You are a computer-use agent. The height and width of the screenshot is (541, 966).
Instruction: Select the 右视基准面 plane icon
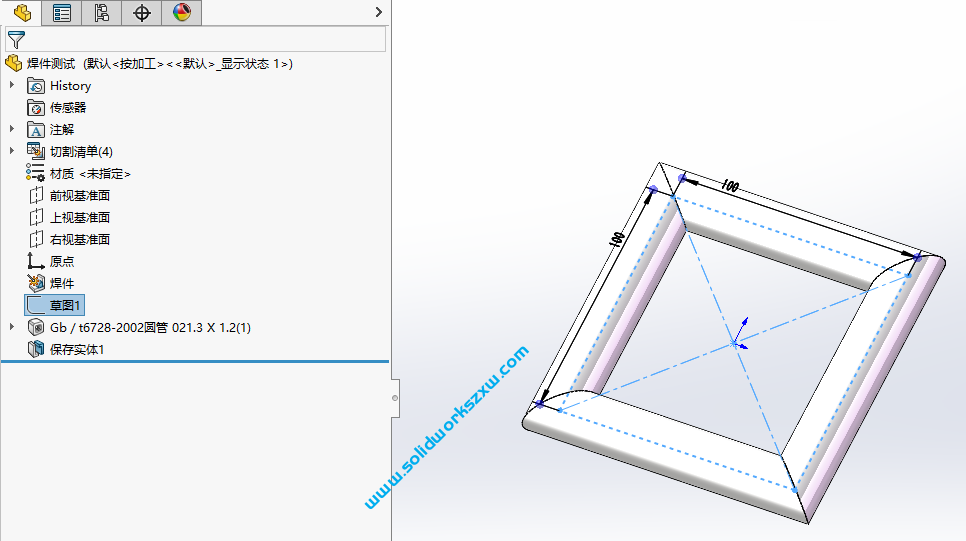pyautogui.click(x=36, y=239)
